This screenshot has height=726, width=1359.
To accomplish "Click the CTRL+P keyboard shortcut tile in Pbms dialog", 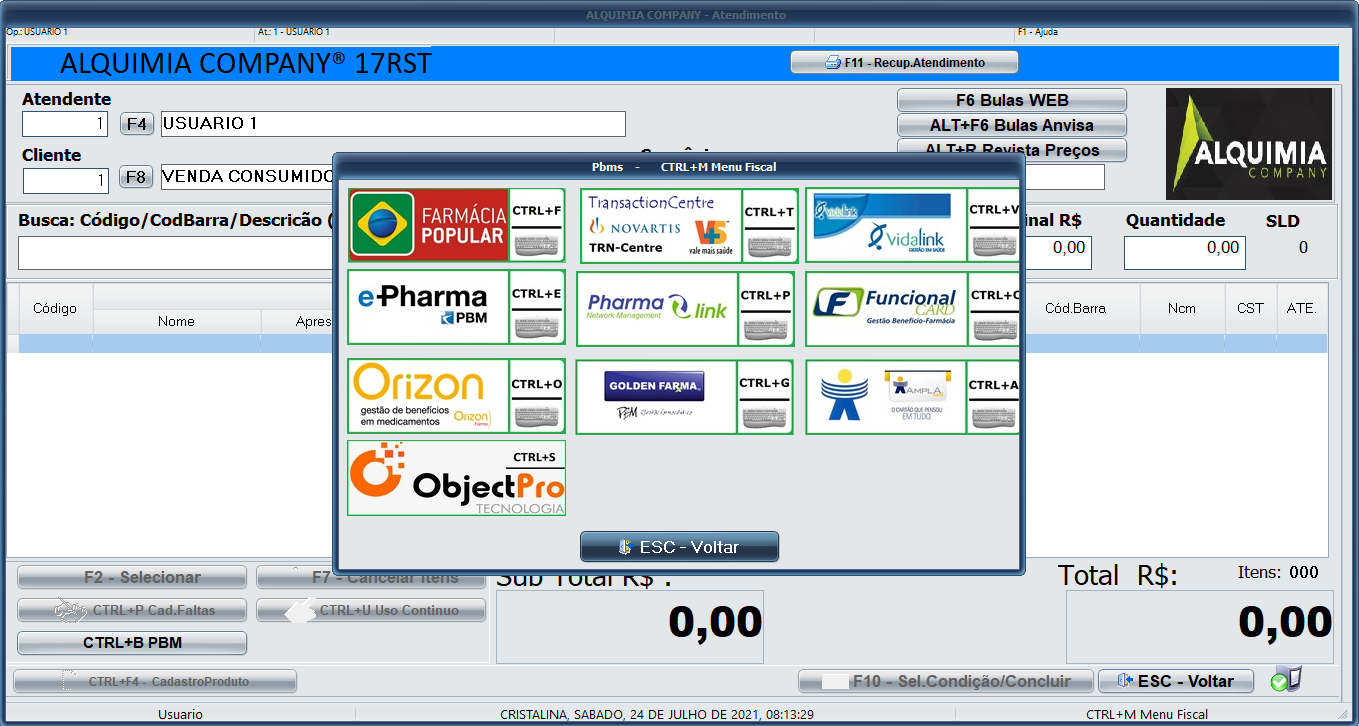I will [x=765, y=308].
